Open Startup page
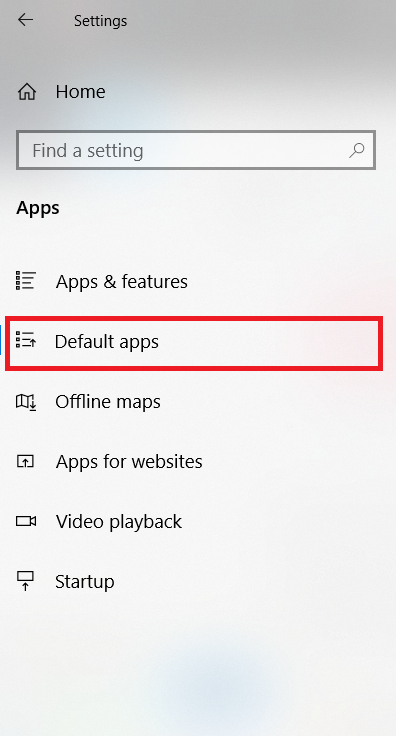This screenshot has height=736, width=398. 84,582
